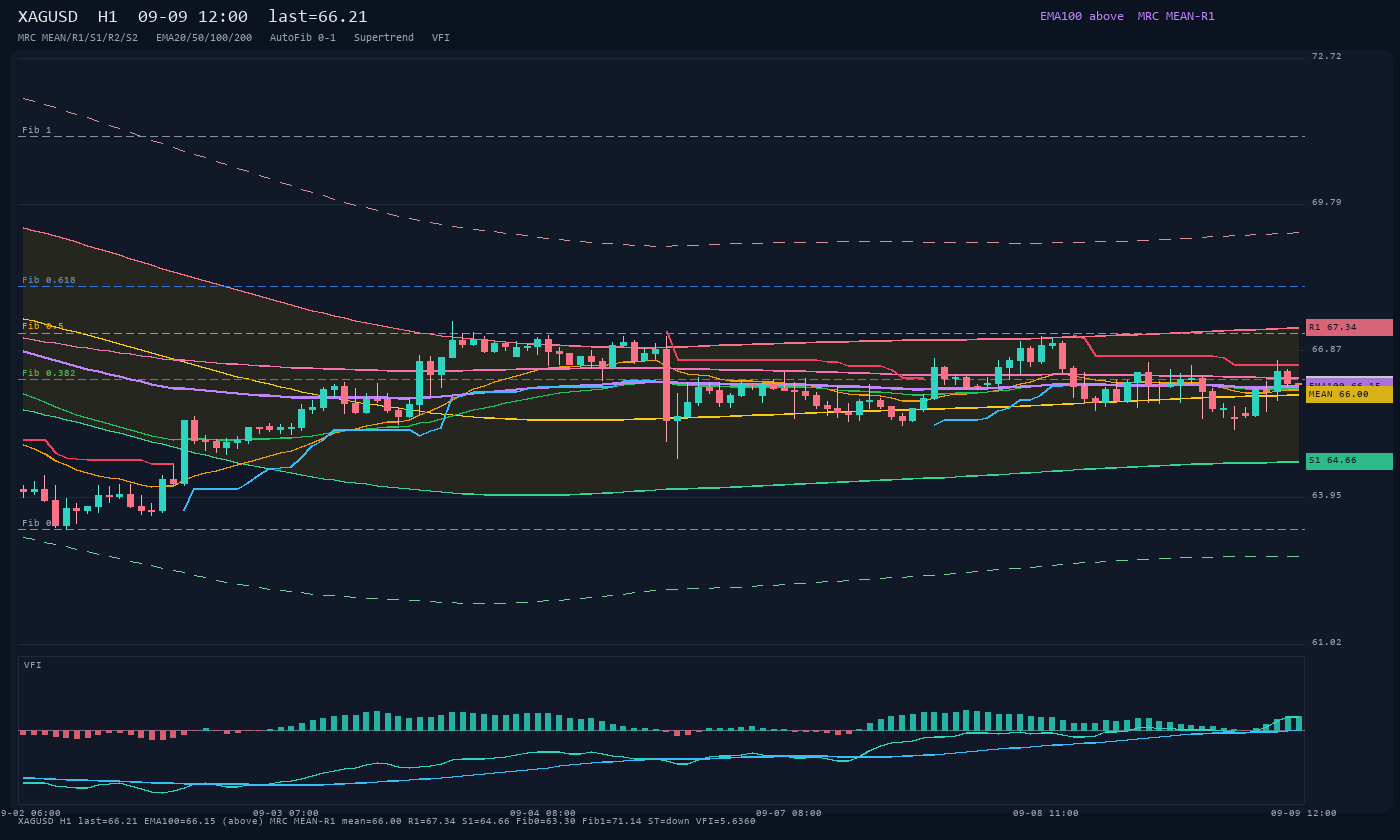
Task: Click the 61.02 price axis label
Action: click(x=1327, y=642)
